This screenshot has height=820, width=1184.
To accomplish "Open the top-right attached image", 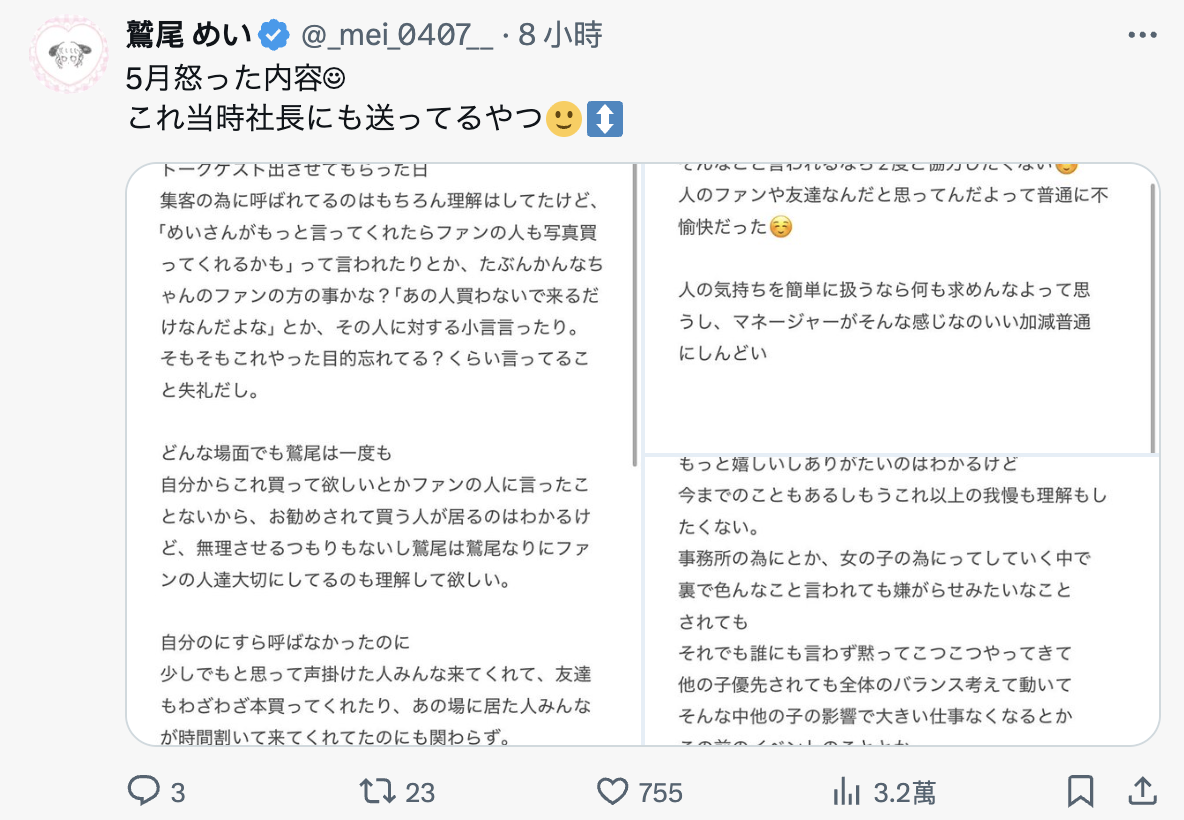I will (x=901, y=309).
